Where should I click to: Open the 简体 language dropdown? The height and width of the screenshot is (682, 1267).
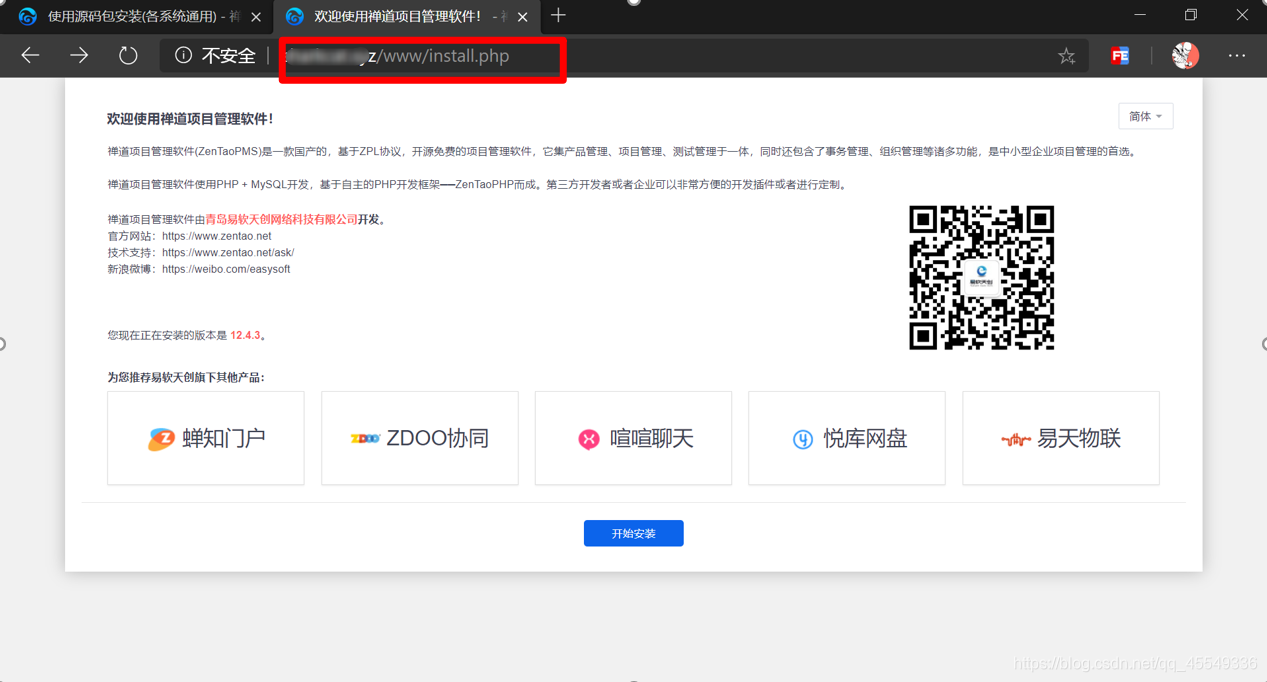pos(1146,116)
